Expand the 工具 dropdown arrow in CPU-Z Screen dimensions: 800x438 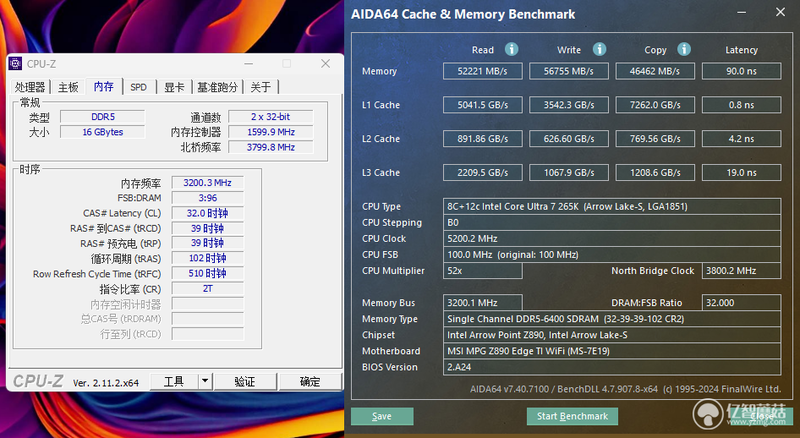tap(205, 381)
